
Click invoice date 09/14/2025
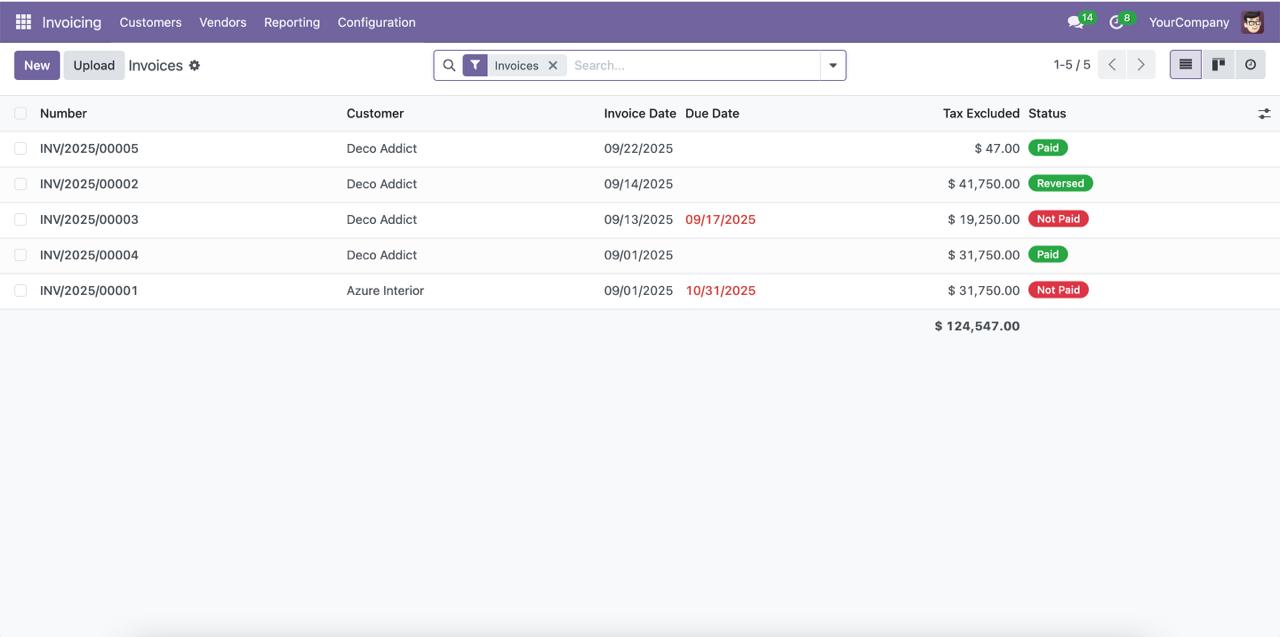[638, 184]
